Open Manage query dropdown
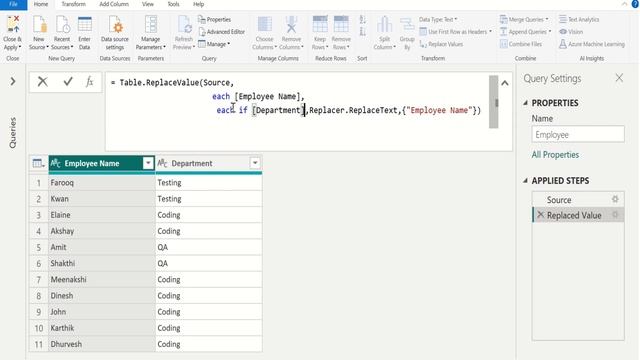 214,44
